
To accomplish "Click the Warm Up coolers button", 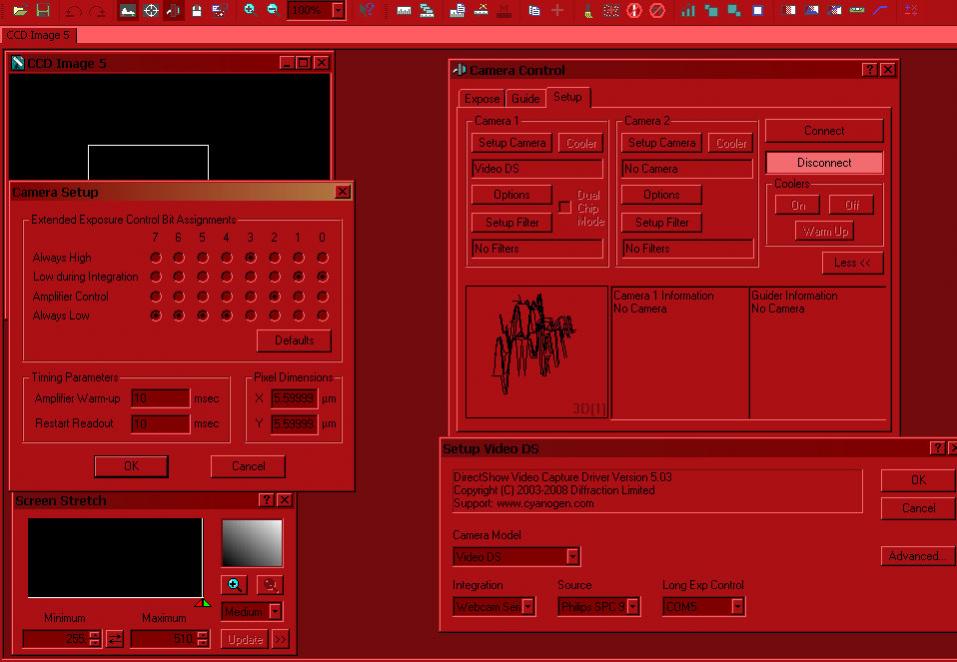I will (x=825, y=231).
